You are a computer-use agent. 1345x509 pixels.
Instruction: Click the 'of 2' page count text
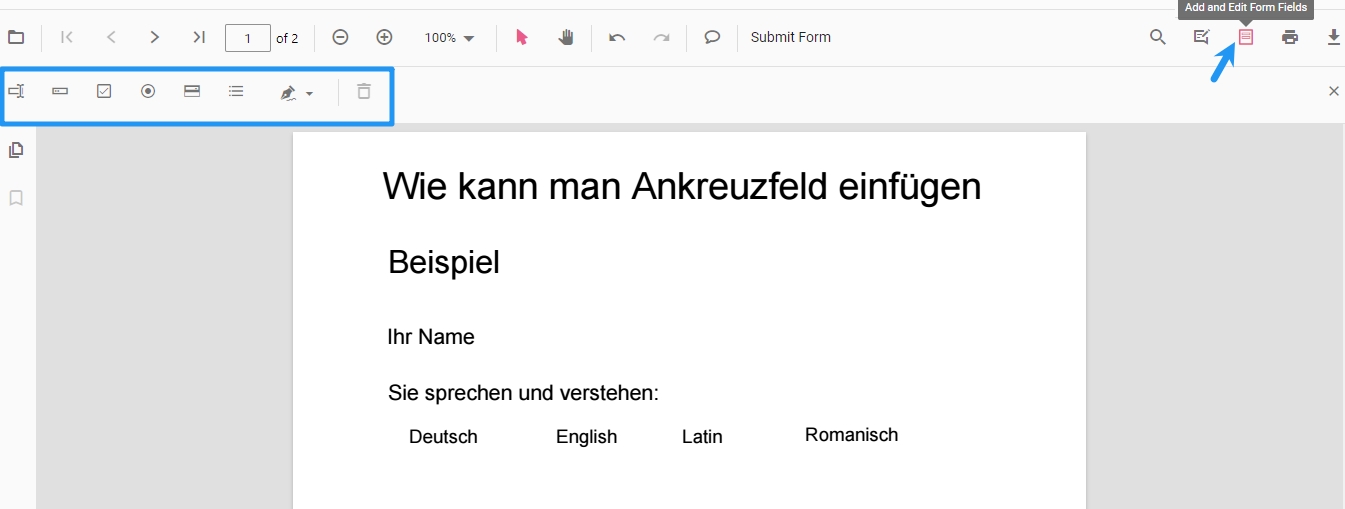[287, 38]
